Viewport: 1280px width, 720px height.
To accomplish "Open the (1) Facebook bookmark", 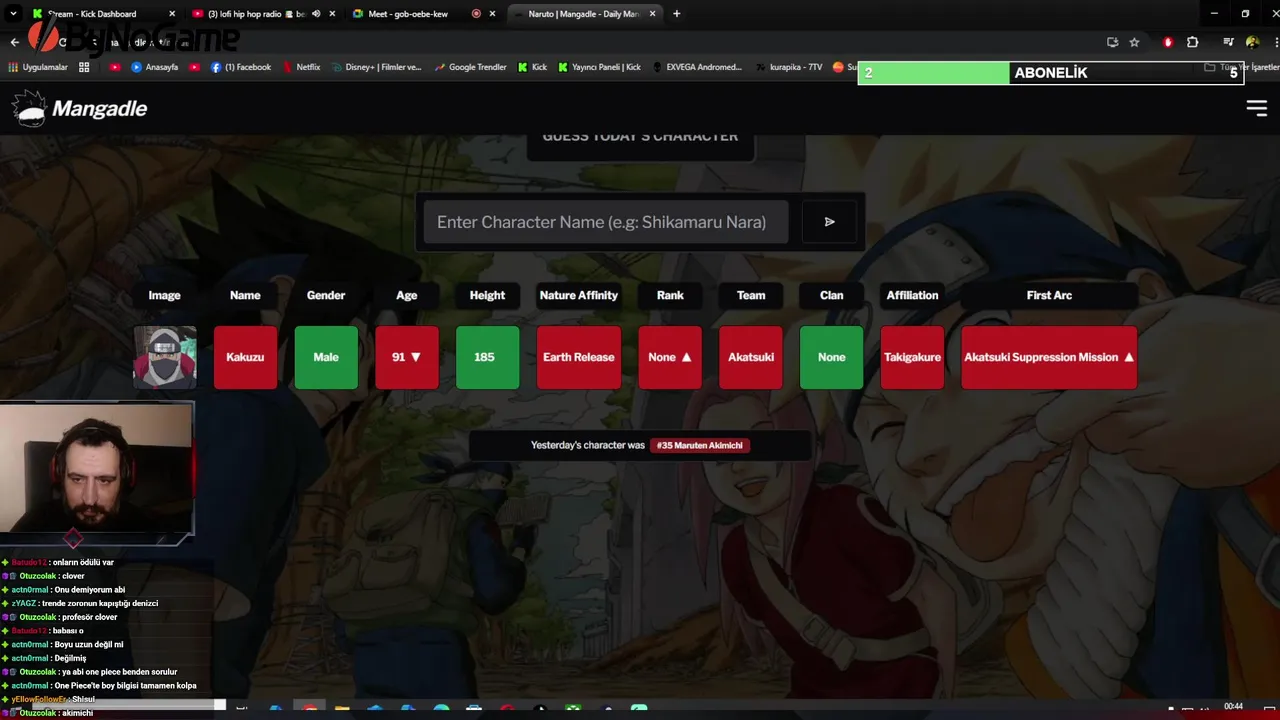I will (241, 67).
